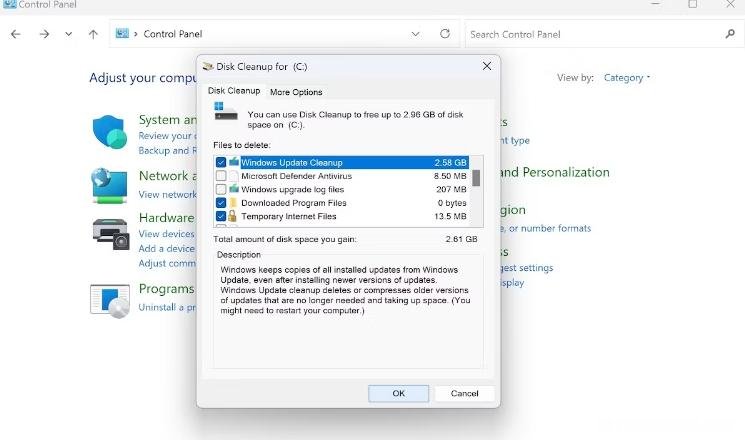Click the 13.5 MB size value
The width and height of the screenshot is (745, 440).
pyautogui.click(x=450, y=216)
